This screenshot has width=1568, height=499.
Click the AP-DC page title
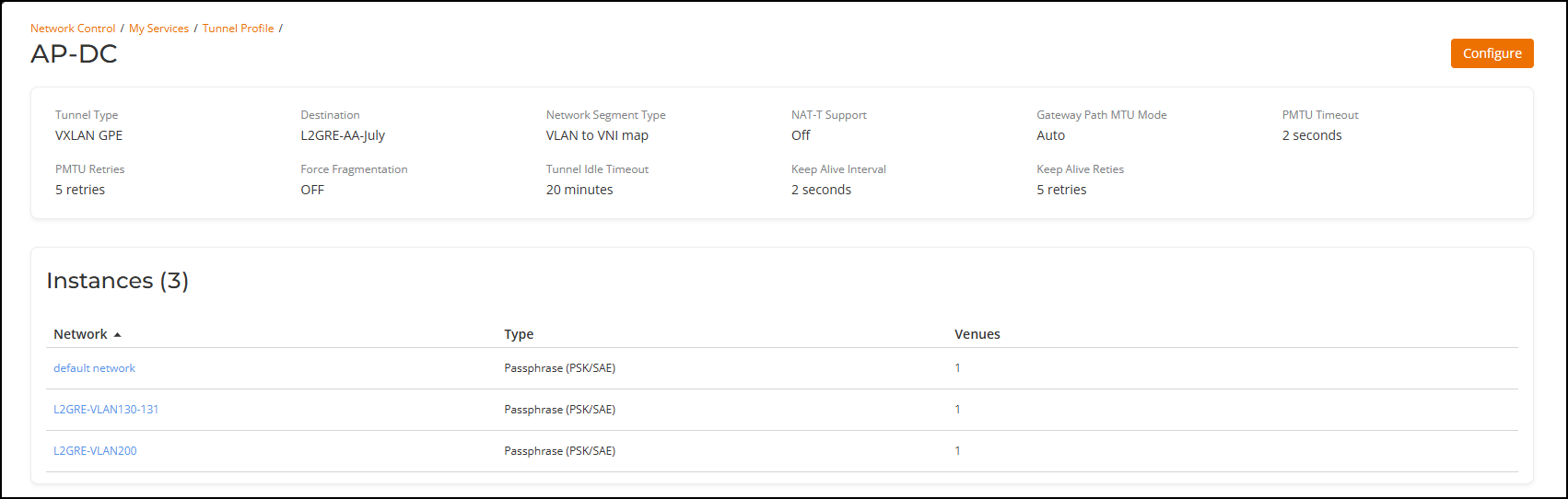click(x=74, y=54)
